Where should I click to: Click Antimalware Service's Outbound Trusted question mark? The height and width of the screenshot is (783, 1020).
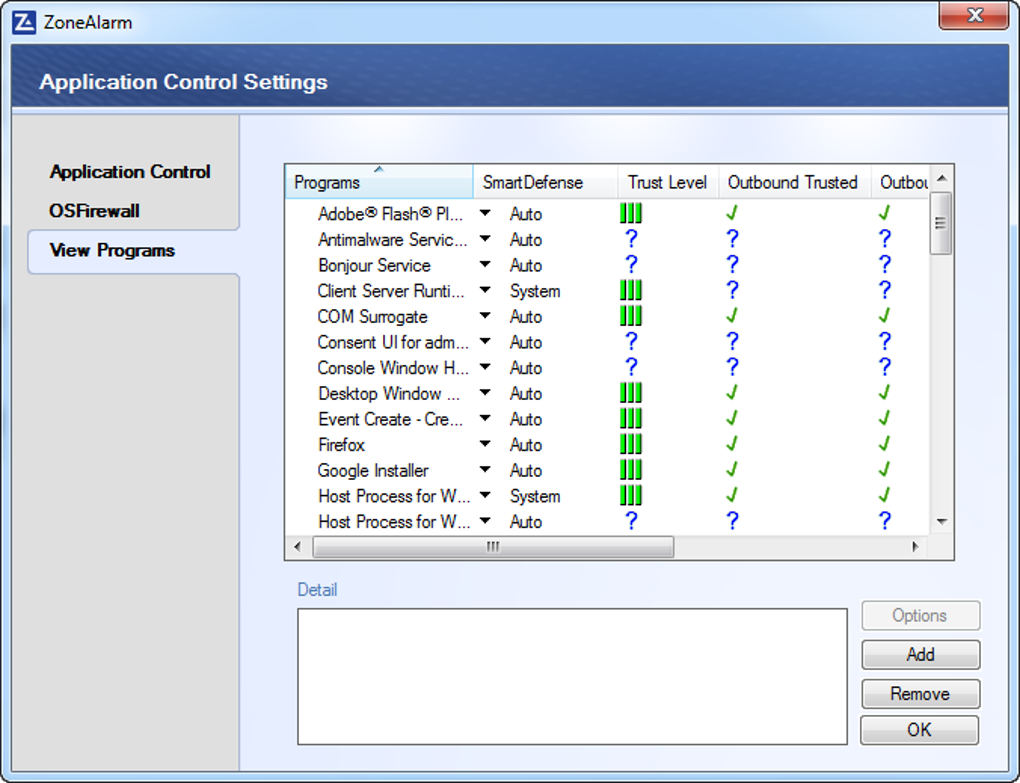click(732, 239)
